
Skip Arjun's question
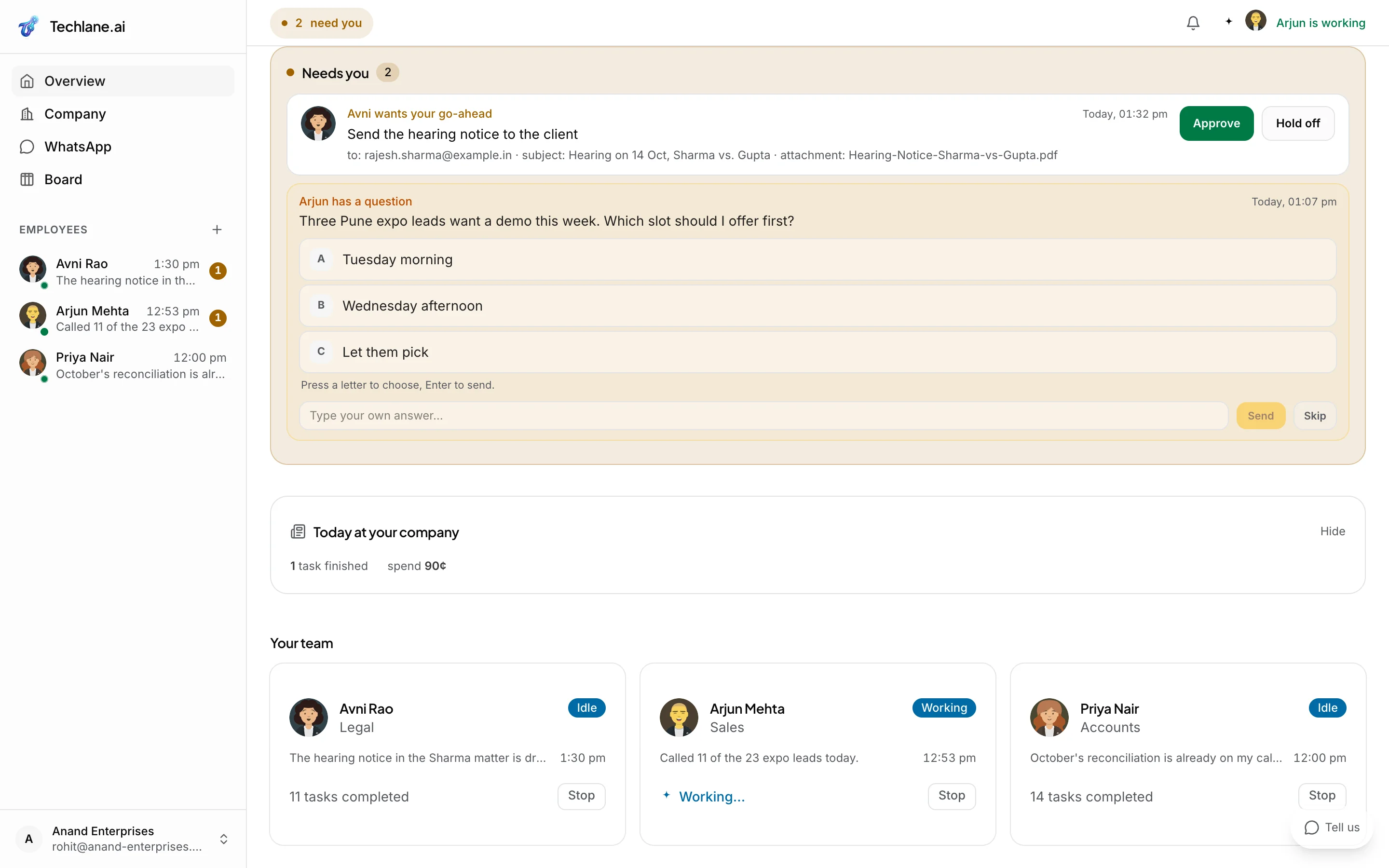(1314, 416)
